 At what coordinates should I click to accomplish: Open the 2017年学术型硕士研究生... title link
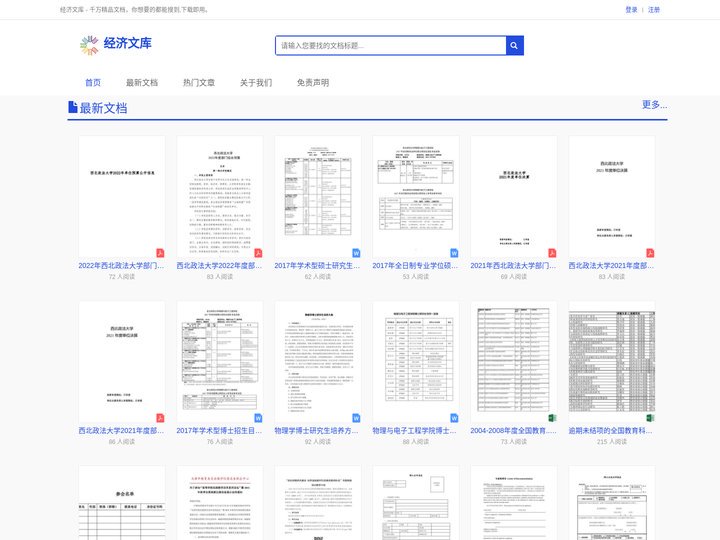317,265
